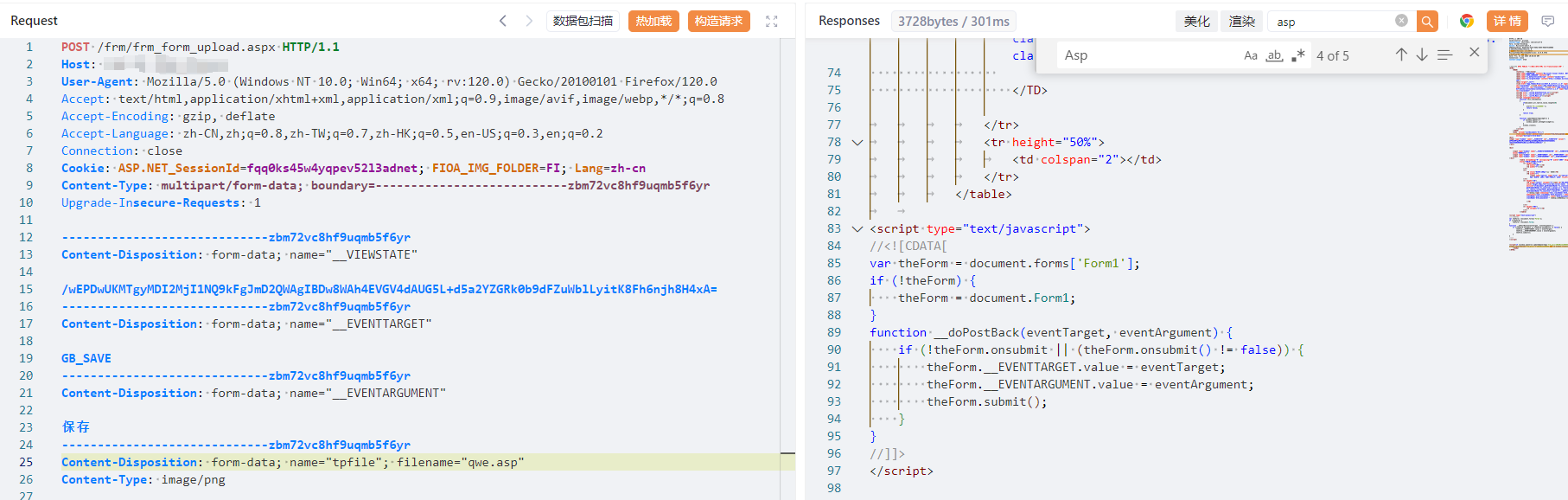Click the td colspan="2" response line
This screenshot has width=1568, height=500.
(1087, 160)
